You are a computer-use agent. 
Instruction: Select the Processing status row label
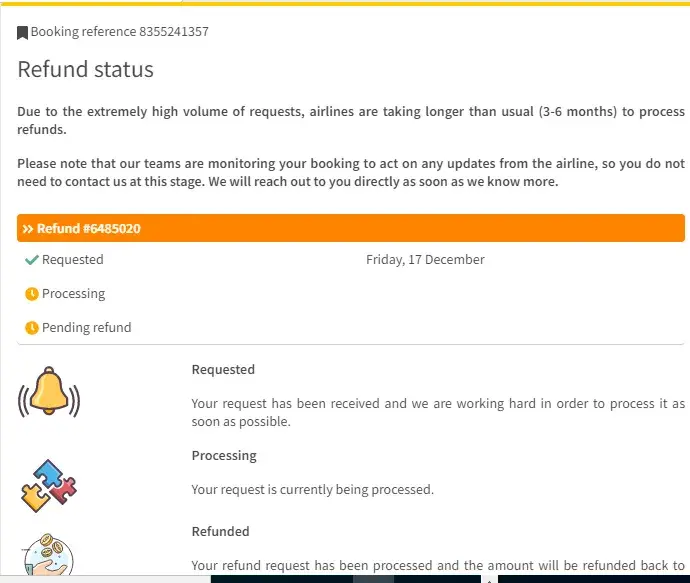[73, 294]
